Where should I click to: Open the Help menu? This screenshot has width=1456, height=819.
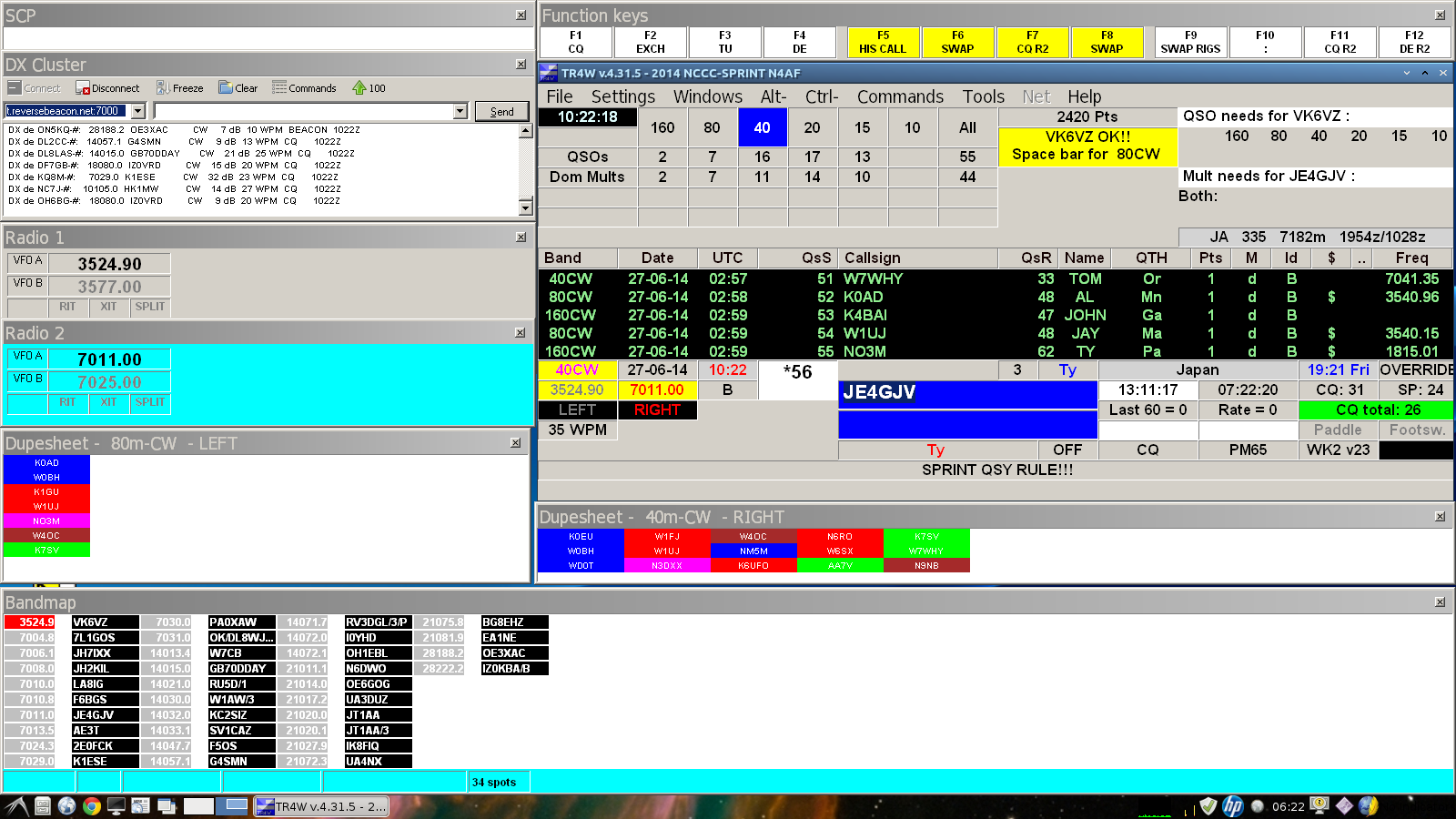click(x=1084, y=96)
